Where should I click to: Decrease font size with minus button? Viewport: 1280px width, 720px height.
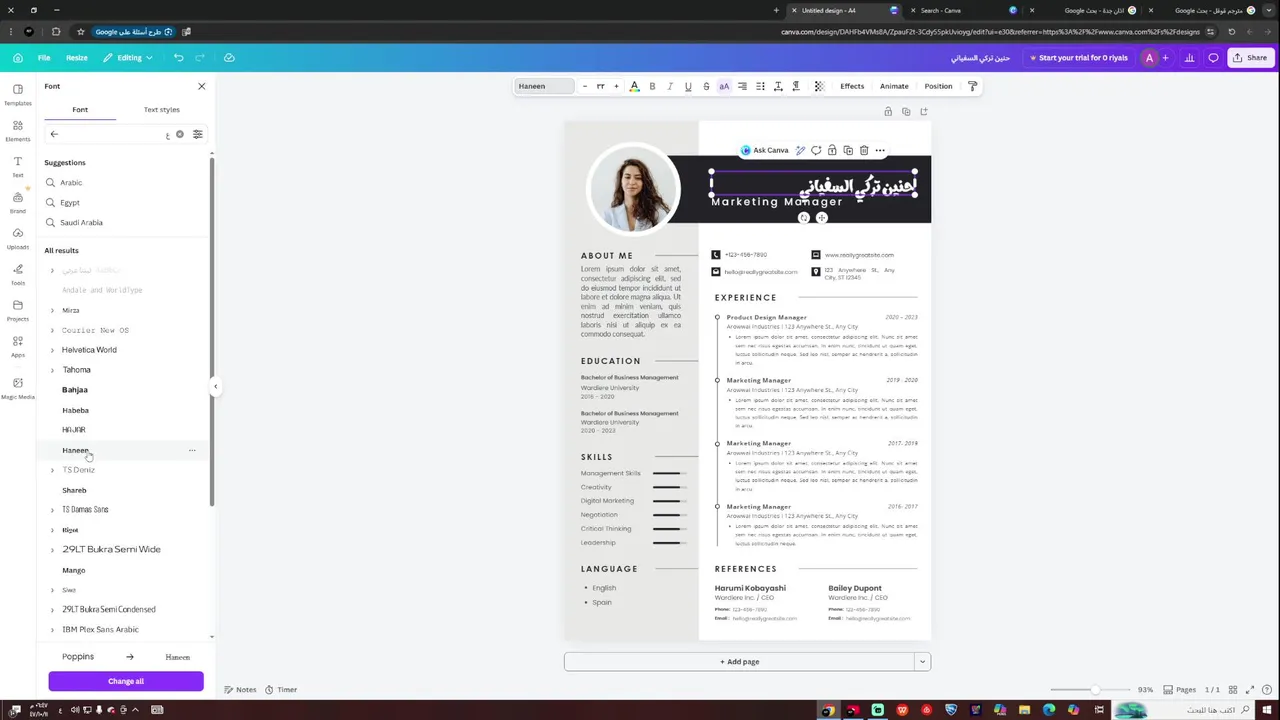coord(585,86)
